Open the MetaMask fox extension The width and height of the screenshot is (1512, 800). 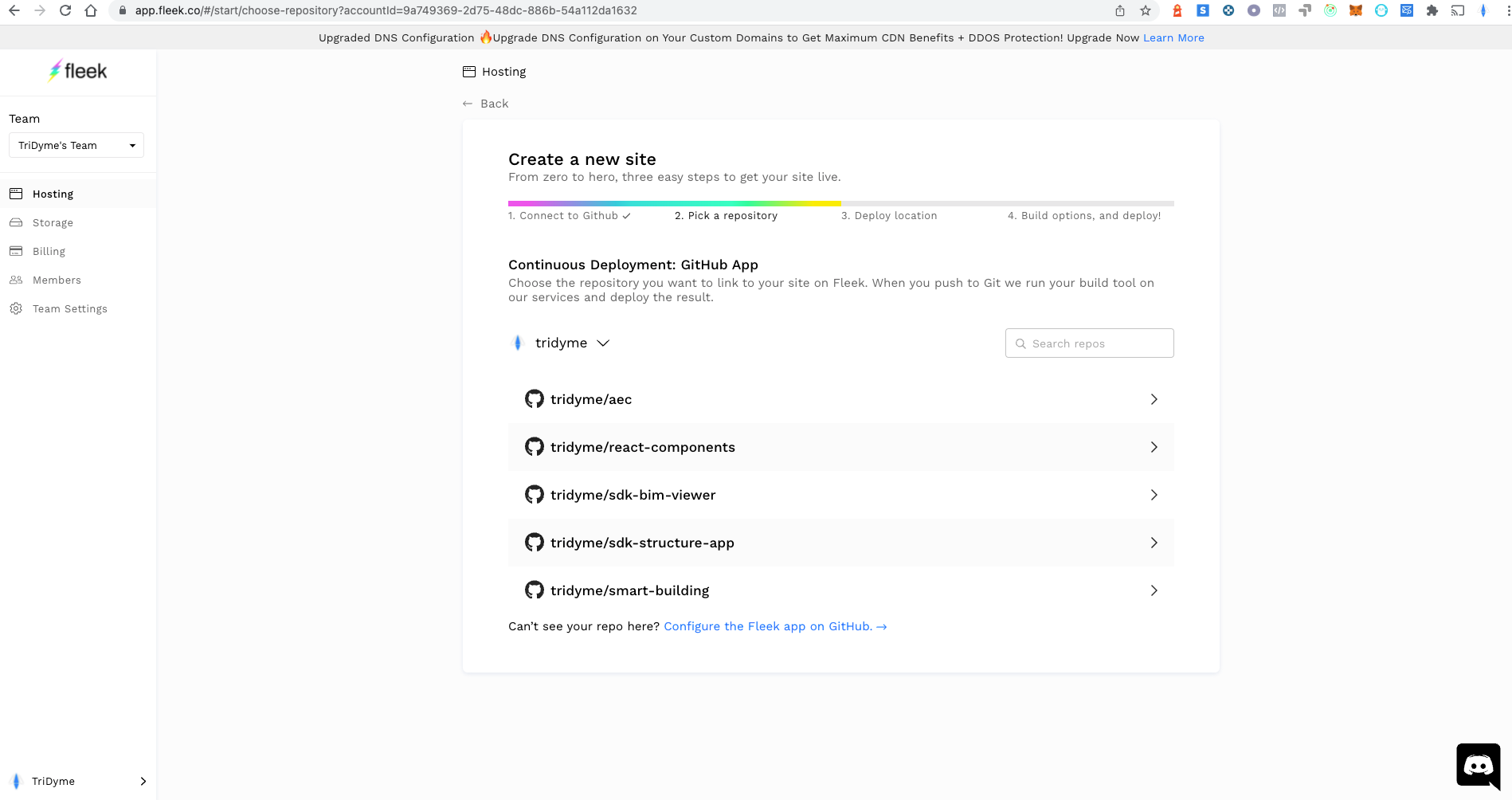[x=1356, y=10]
